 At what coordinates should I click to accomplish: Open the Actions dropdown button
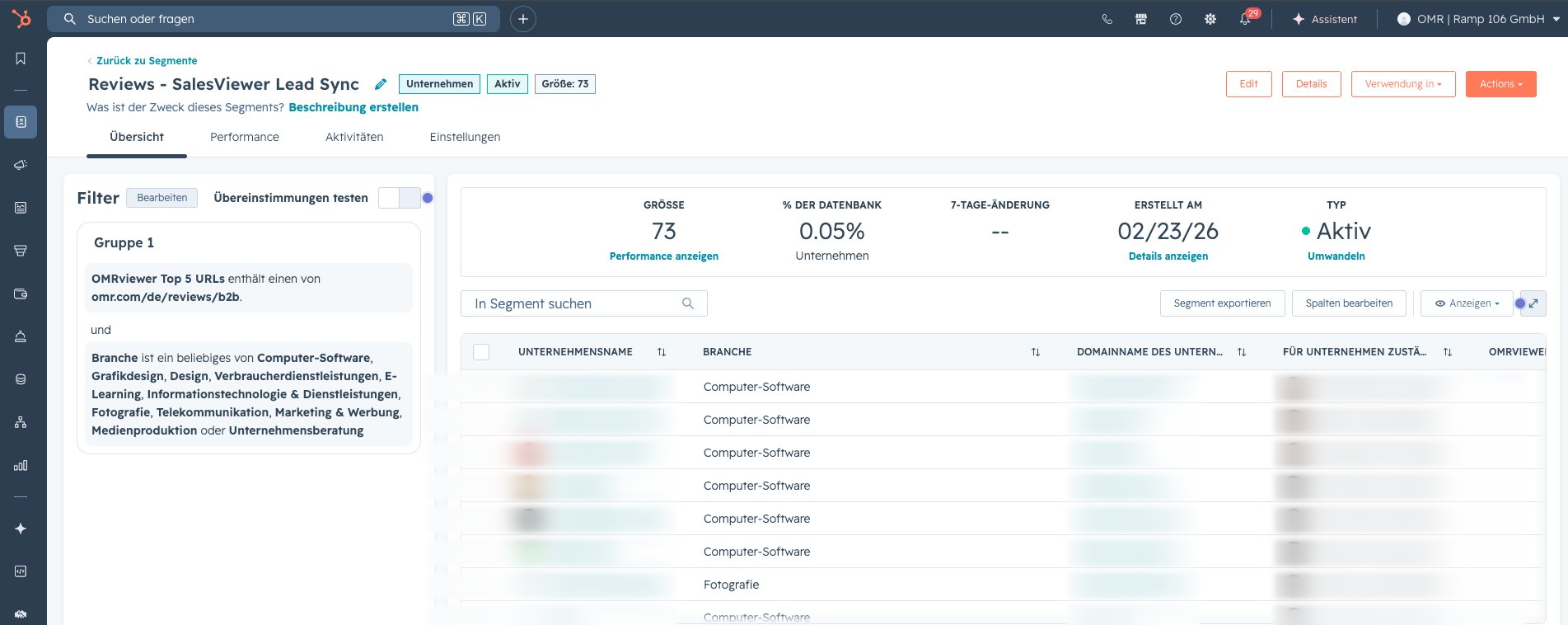tap(1500, 84)
